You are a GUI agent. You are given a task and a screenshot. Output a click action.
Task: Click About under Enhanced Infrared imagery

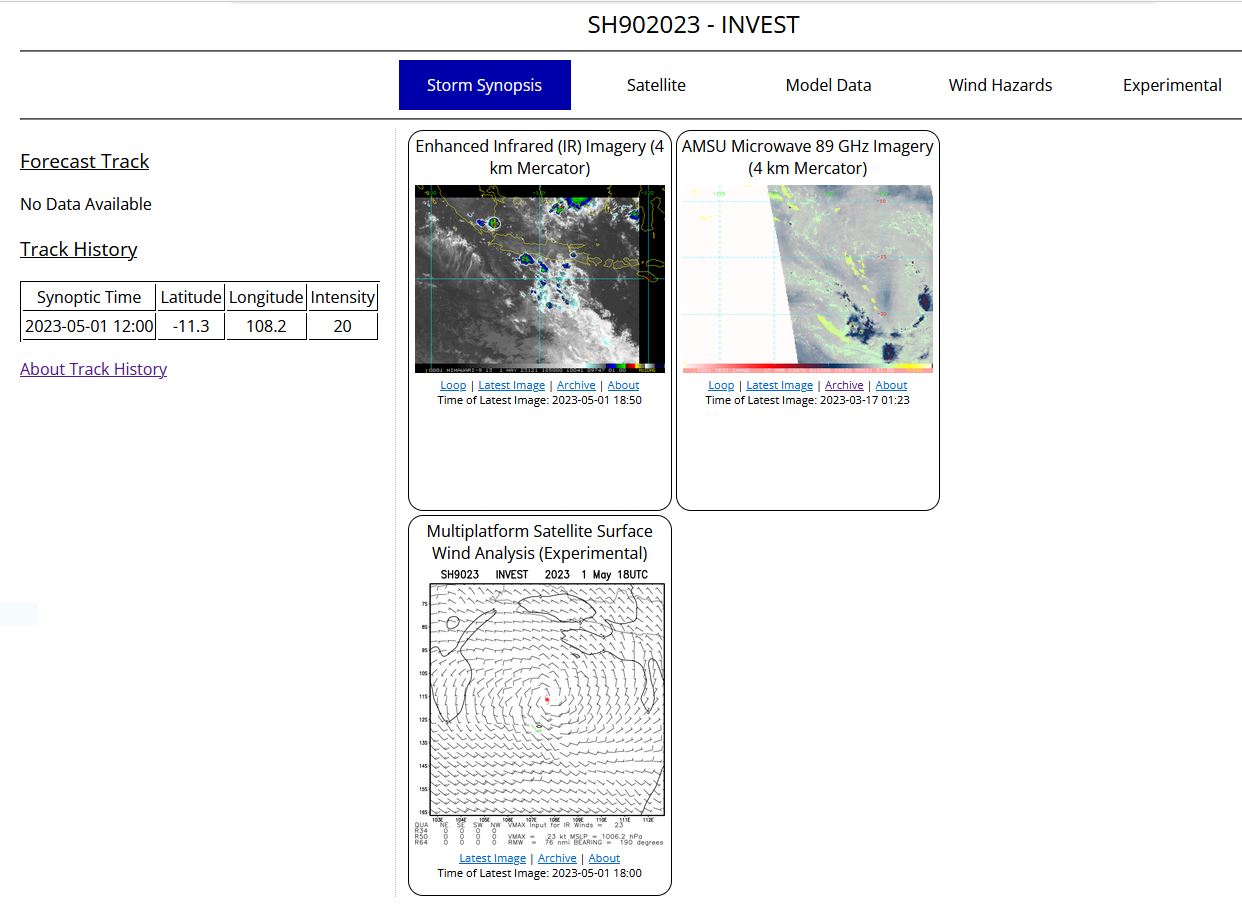click(623, 385)
